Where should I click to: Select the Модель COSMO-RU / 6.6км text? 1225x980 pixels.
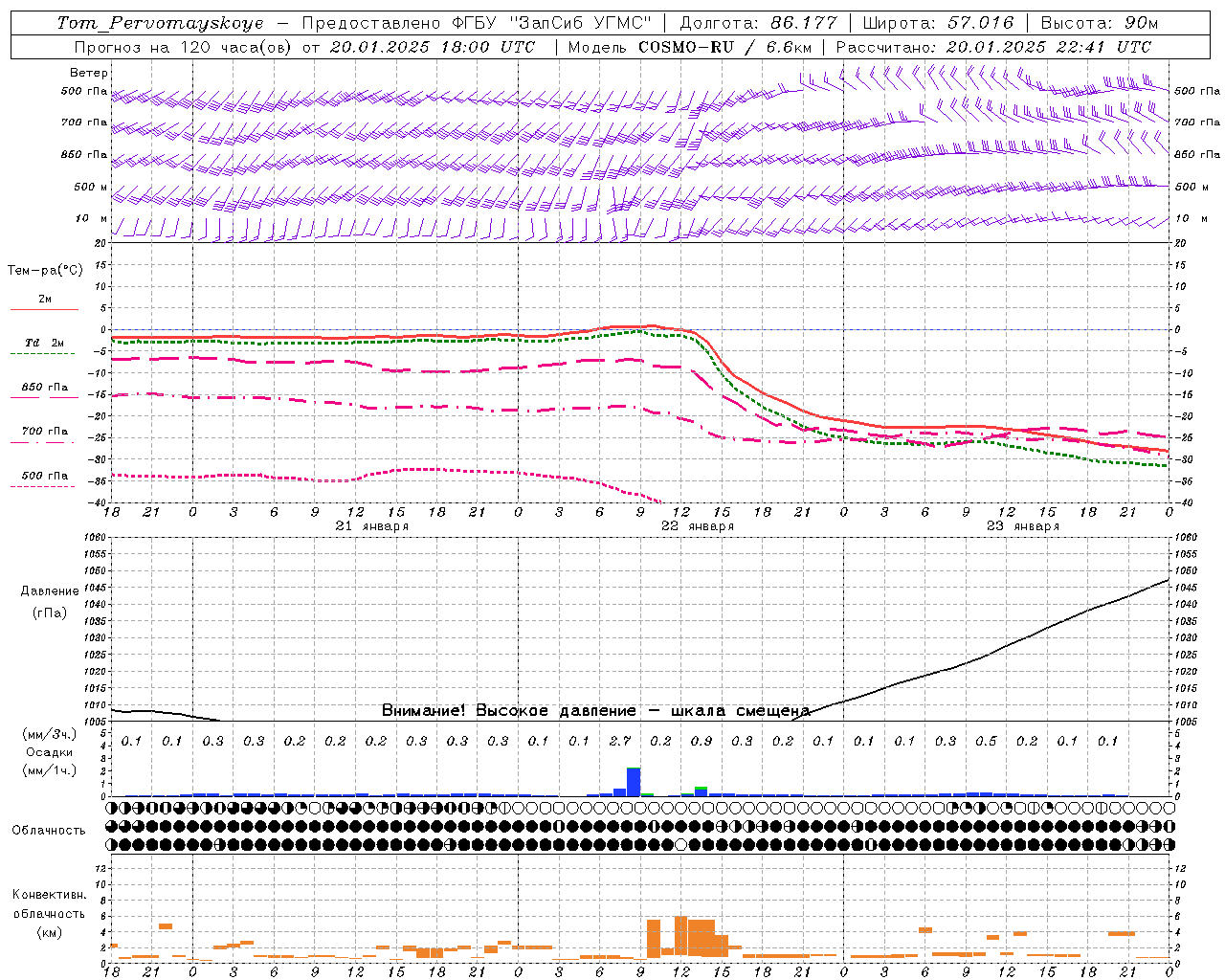[x=690, y=47]
